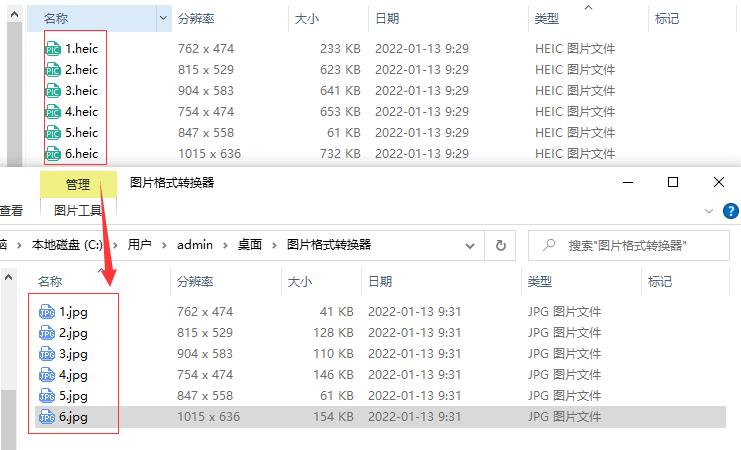This screenshot has width=741, height=450.
Task: Go to 用户 folder in breadcrumb
Action: click(x=139, y=245)
